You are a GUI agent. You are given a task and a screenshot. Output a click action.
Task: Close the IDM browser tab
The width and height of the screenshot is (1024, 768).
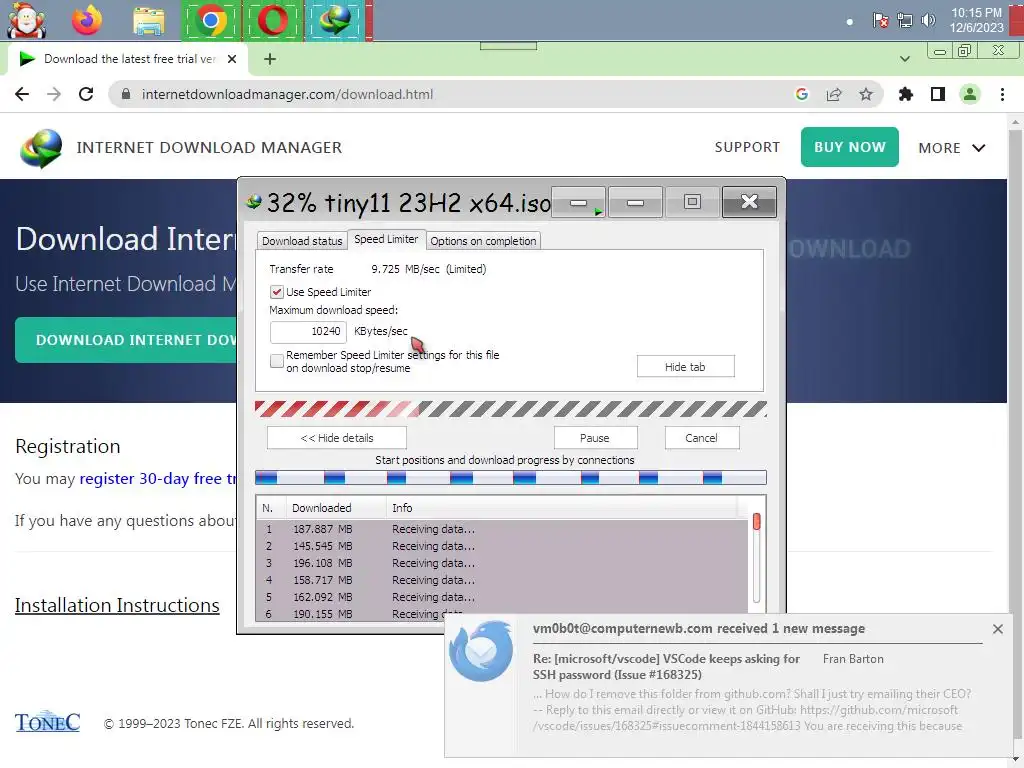(232, 59)
